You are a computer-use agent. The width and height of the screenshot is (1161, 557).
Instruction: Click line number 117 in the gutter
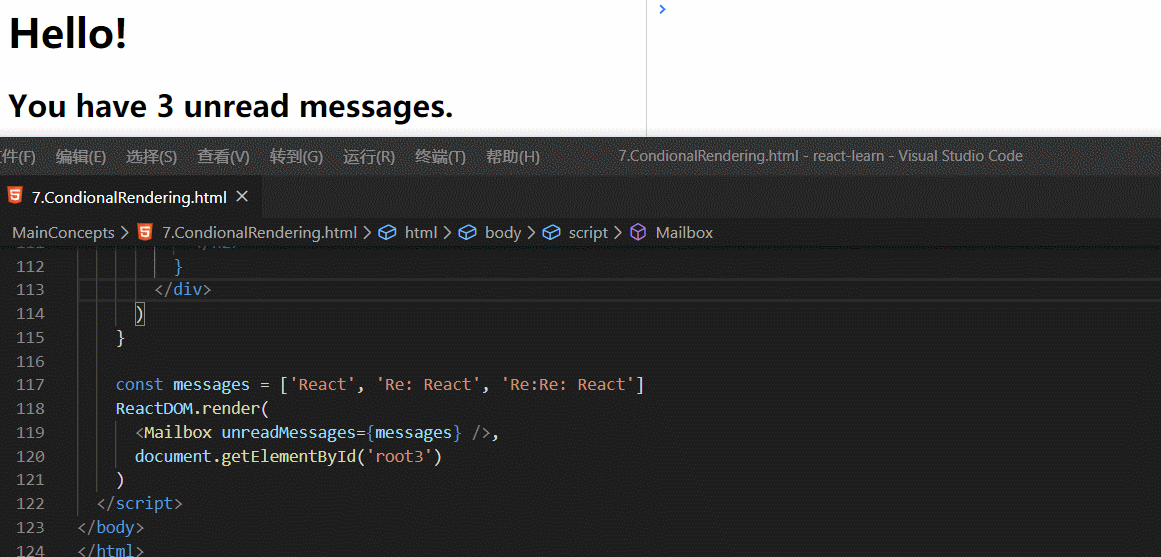pos(30,384)
